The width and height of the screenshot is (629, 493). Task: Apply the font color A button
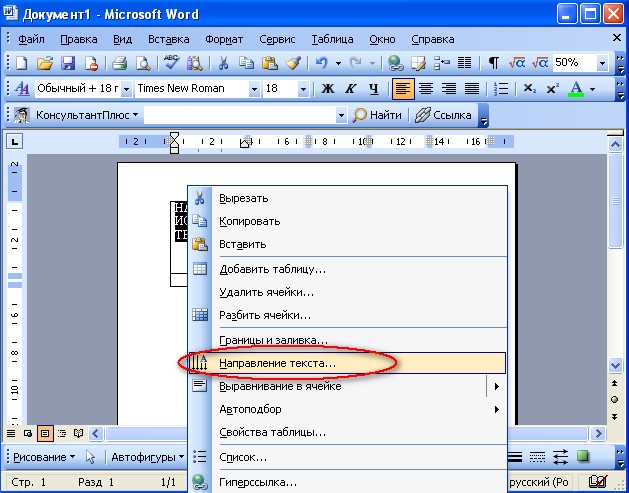576,88
